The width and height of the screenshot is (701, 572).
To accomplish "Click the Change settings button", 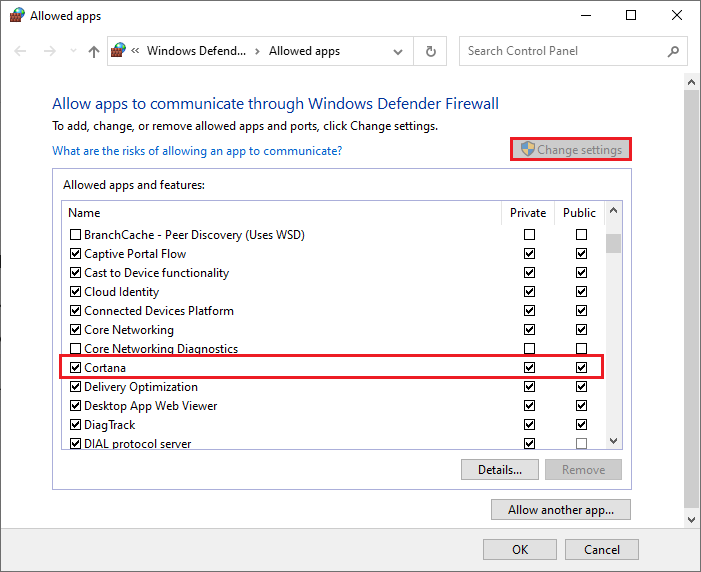I will pyautogui.click(x=571, y=149).
